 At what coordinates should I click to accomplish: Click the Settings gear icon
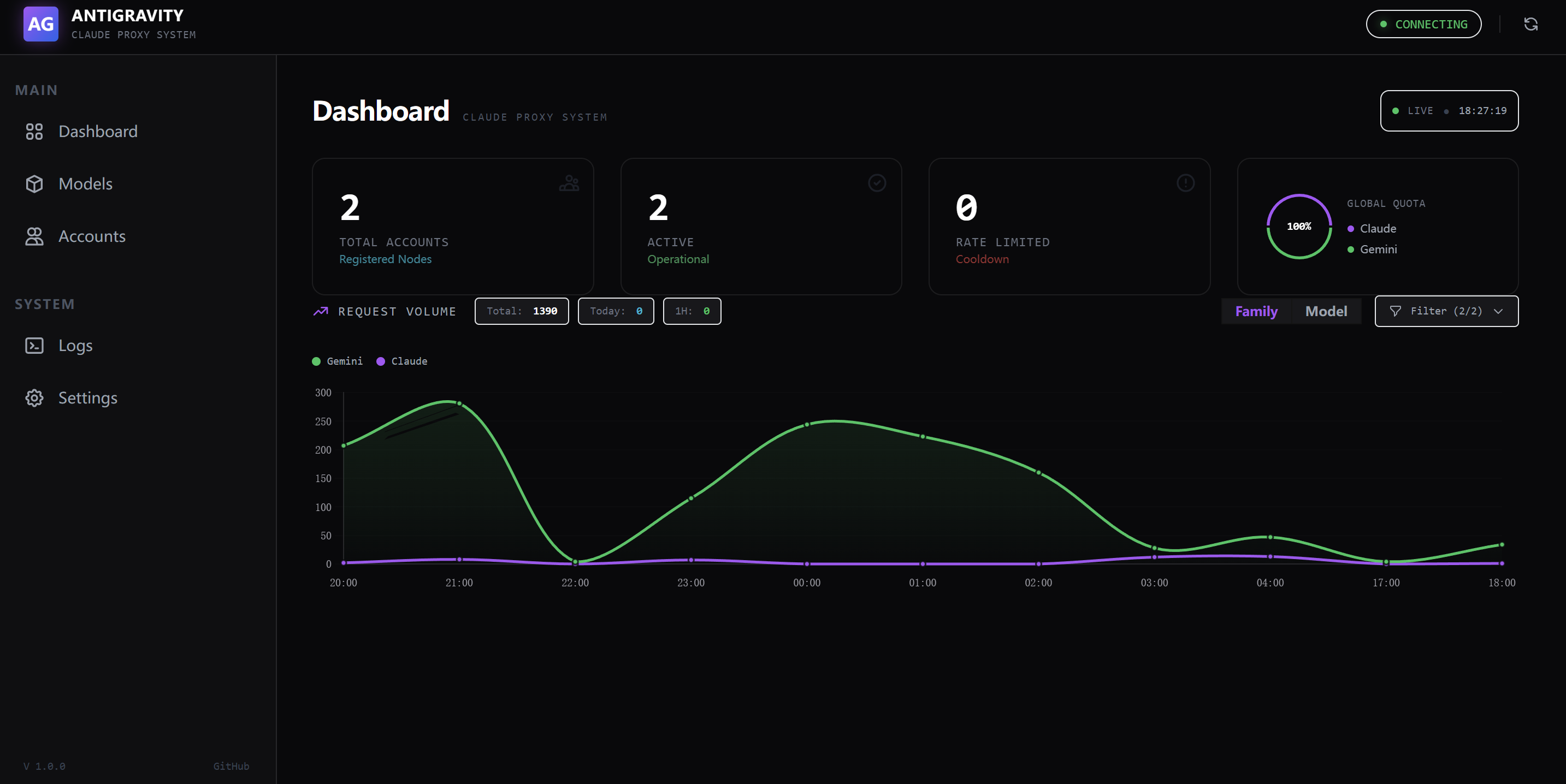pyautogui.click(x=34, y=398)
